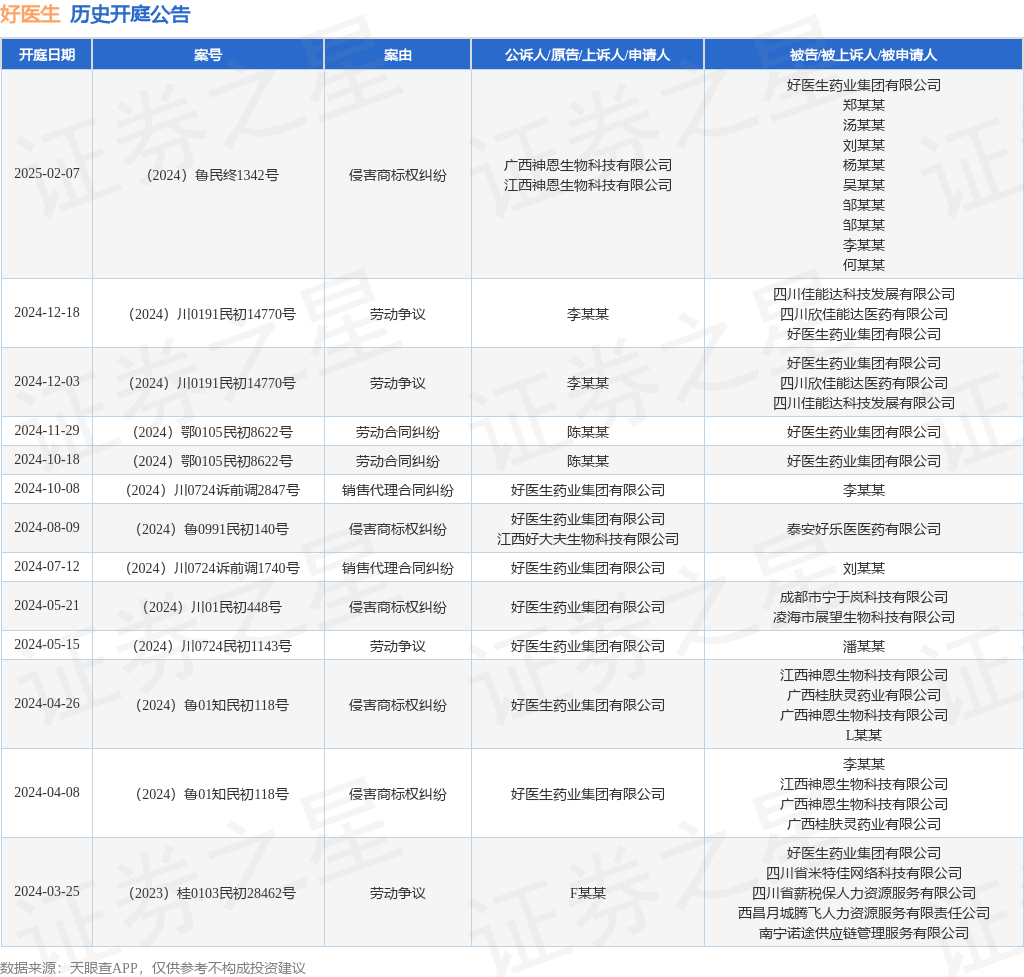Viewport: 1024px width, 977px height.
Task: Select date cell 2024-12-18
Action: point(47,313)
